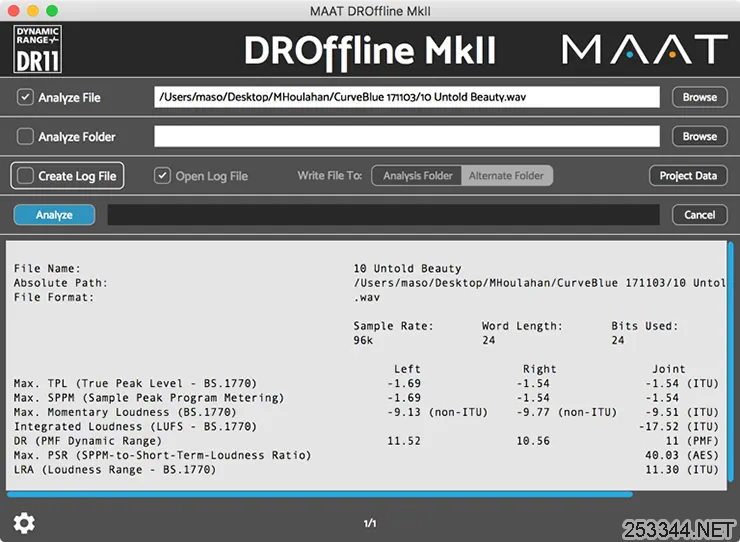Click the Integrated Loudness value '-17.52'
The image size is (740, 542).
[659, 427]
